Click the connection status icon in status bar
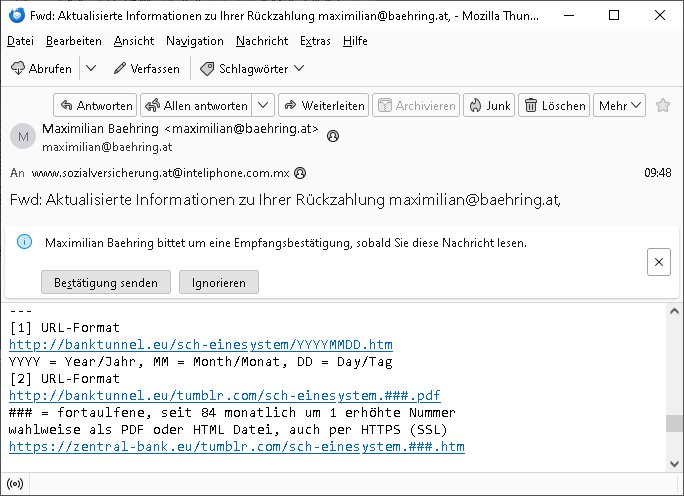 click(16, 484)
